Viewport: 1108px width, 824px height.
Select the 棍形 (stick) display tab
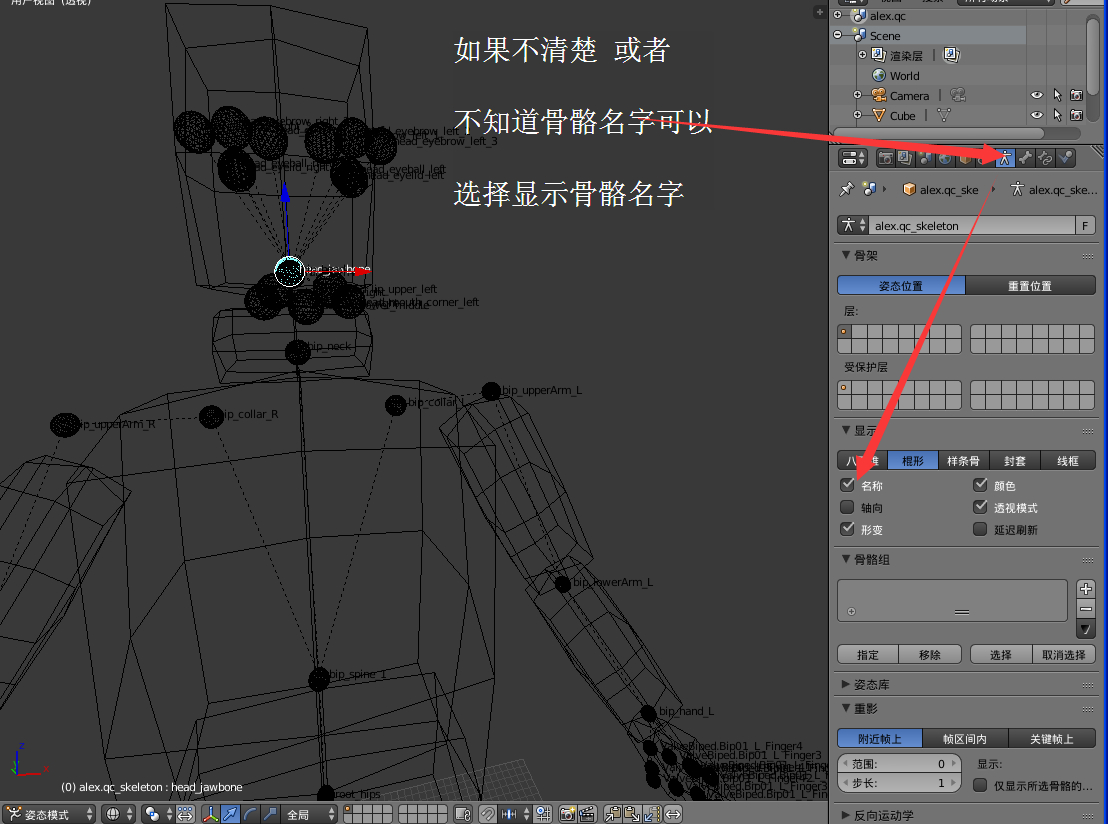click(912, 461)
